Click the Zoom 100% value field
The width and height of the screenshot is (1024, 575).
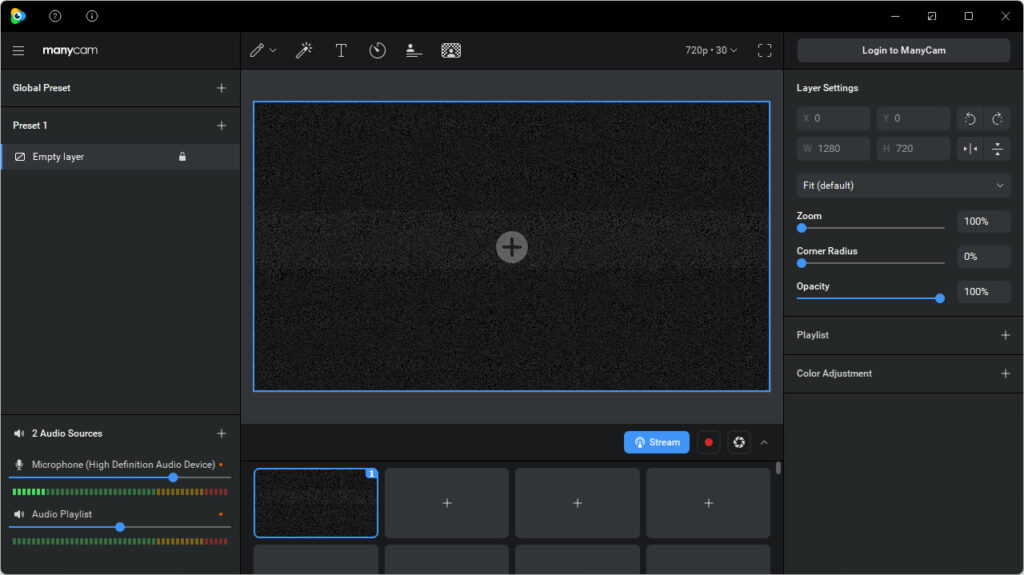(984, 222)
